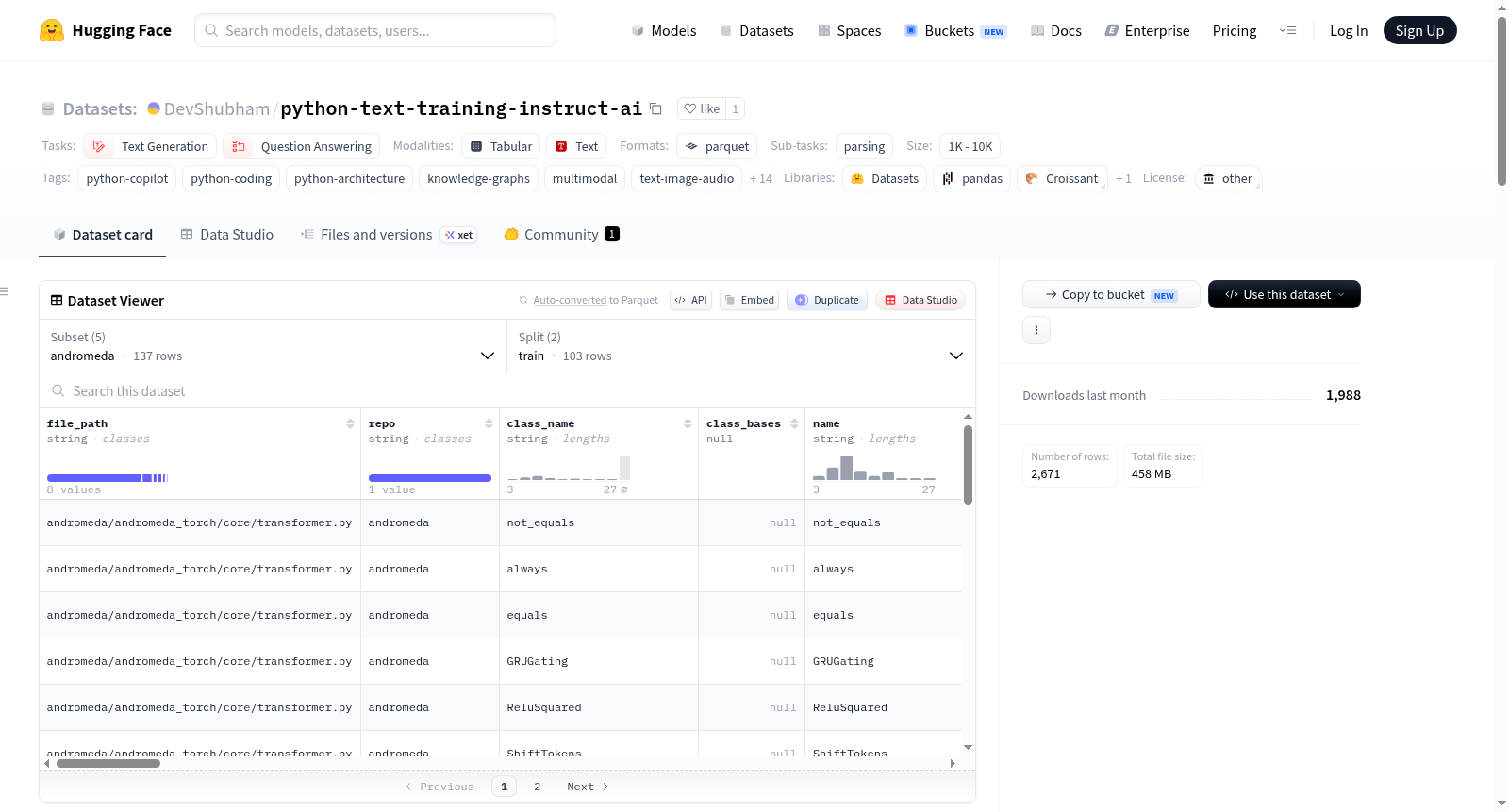Viewport: 1509px width, 812px height.
Task: Show the +14 more tags
Action: coord(761,178)
